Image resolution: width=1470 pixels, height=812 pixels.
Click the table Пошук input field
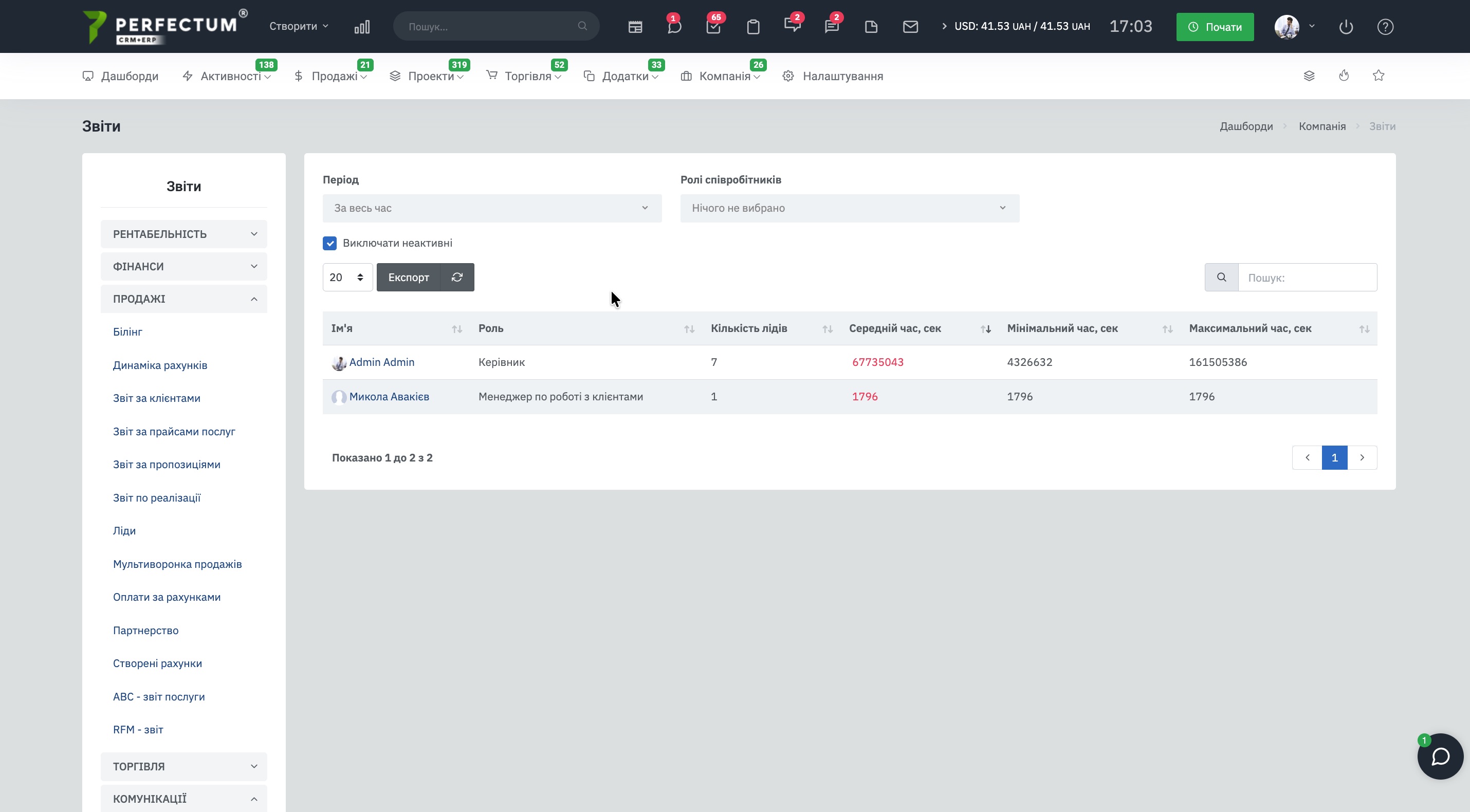pyautogui.click(x=1307, y=278)
